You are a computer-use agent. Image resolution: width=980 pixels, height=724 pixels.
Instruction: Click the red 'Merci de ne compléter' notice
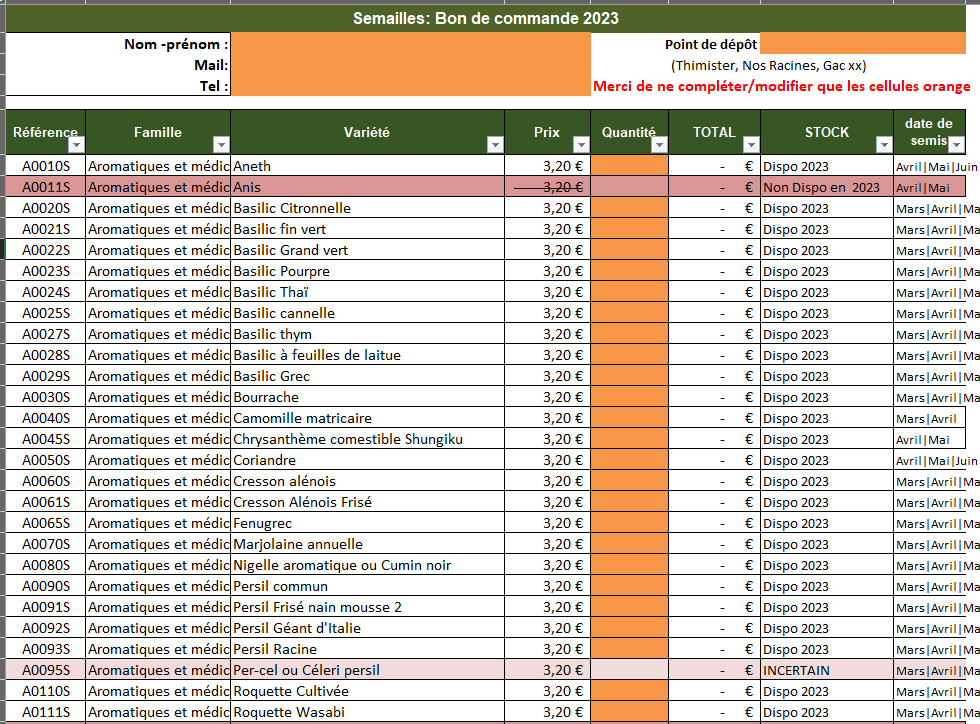click(782, 86)
